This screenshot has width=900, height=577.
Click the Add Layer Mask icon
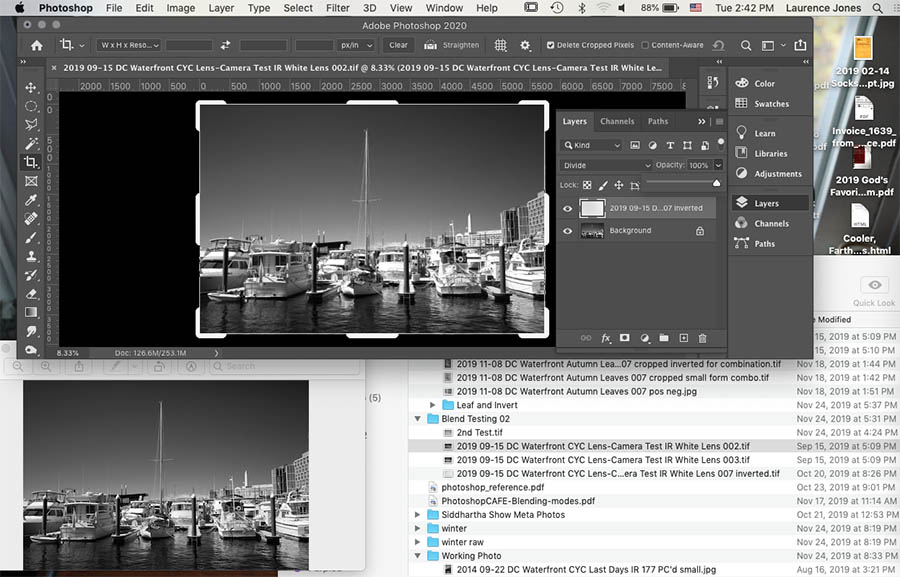coord(625,338)
